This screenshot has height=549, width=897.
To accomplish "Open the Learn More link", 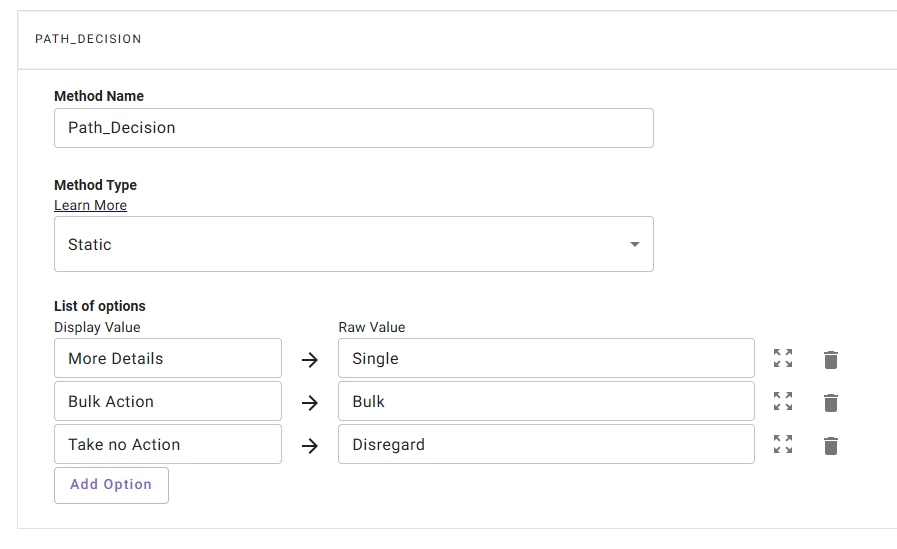I will coord(90,205).
